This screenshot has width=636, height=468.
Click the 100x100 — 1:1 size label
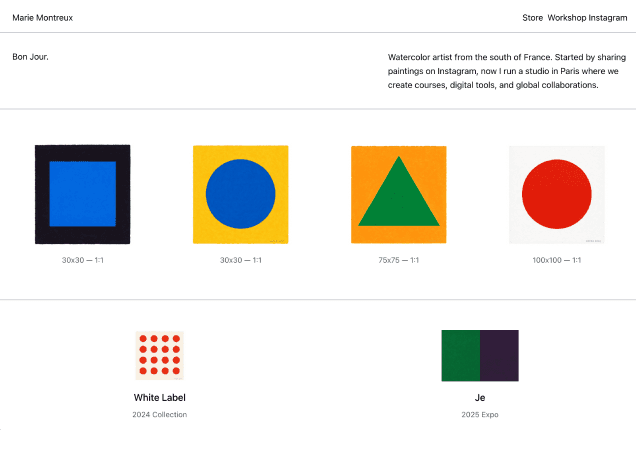pos(557,260)
